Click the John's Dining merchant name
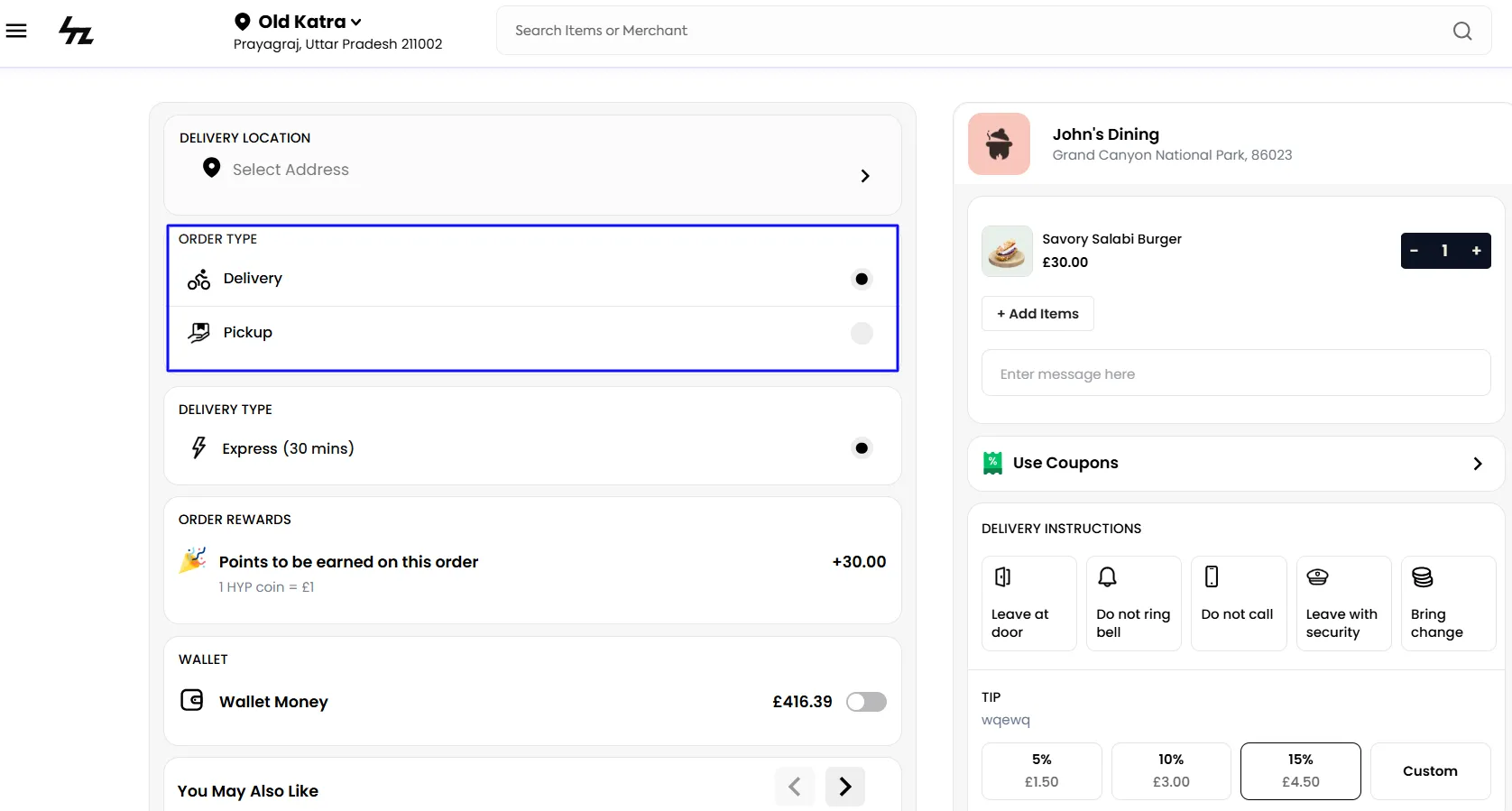 click(x=1106, y=134)
